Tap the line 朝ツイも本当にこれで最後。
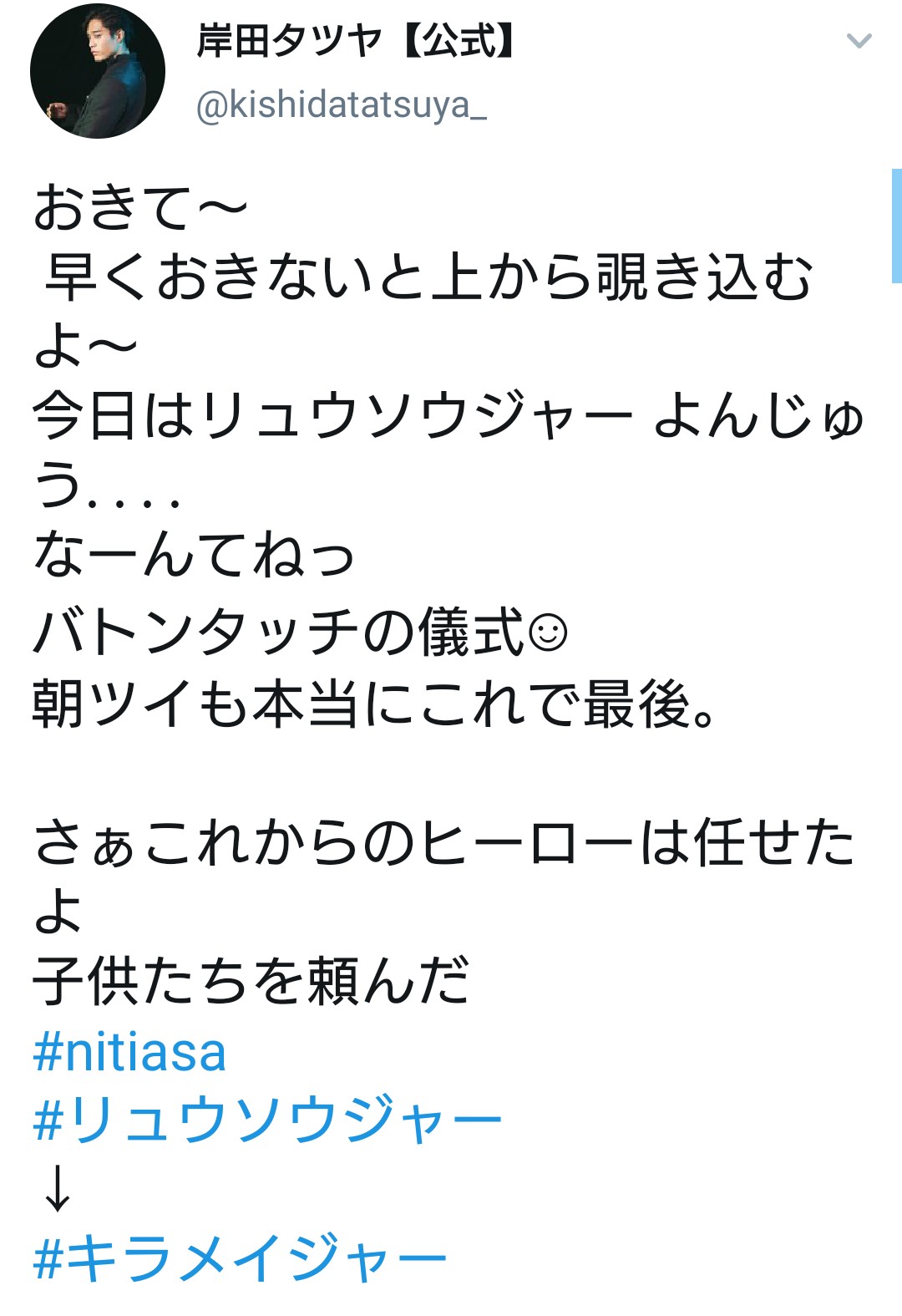 pyautogui.click(x=374, y=704)
